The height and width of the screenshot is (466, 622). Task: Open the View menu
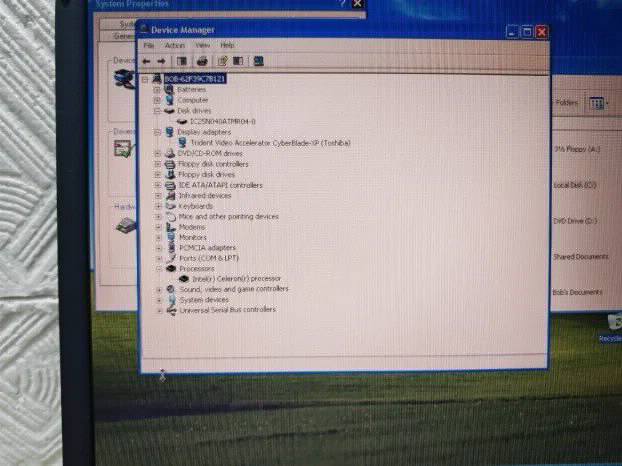202,45
